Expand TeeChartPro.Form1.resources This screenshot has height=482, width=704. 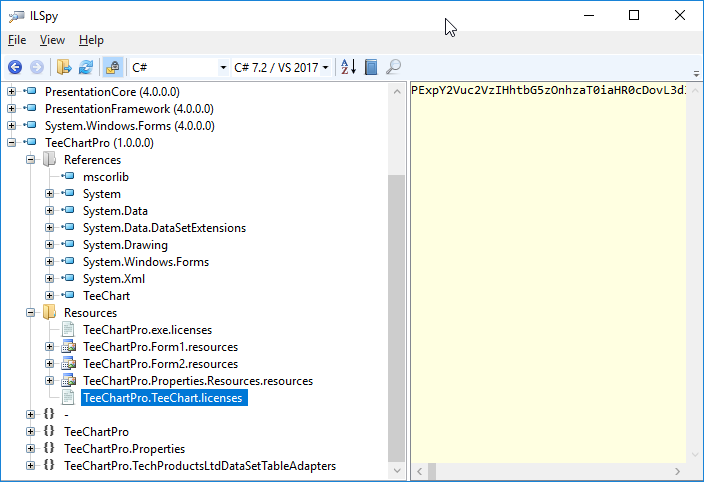point(49,347)
